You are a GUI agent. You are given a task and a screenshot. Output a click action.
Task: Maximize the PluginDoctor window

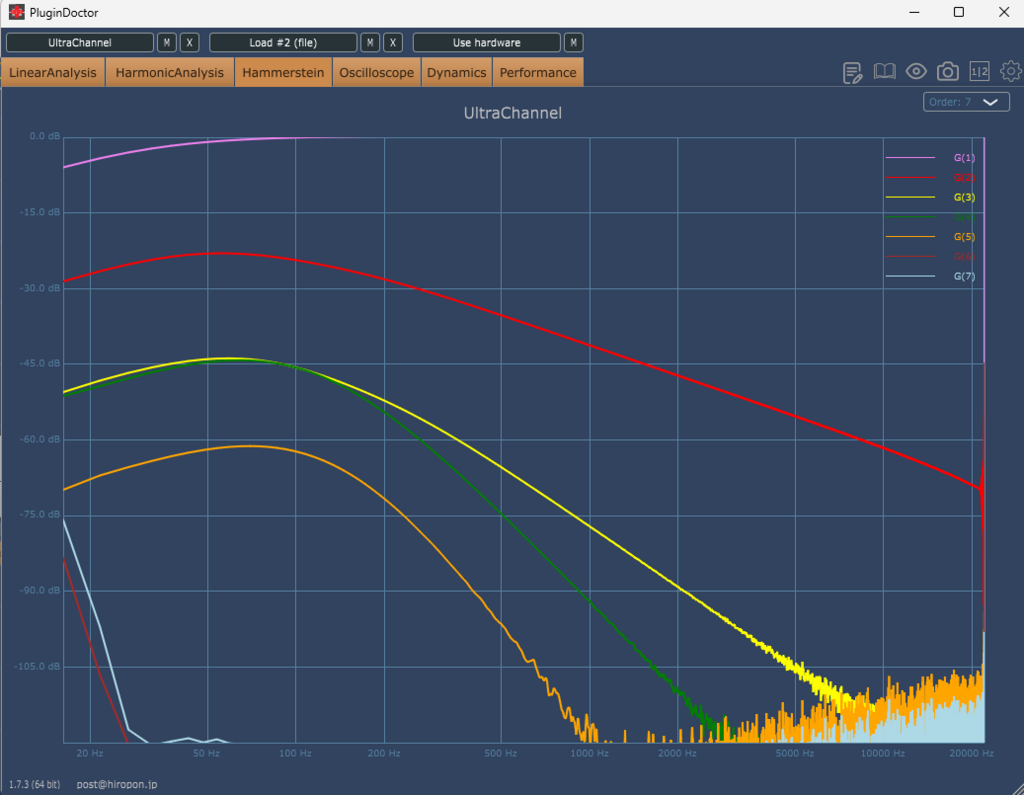(x=959, y=12)
